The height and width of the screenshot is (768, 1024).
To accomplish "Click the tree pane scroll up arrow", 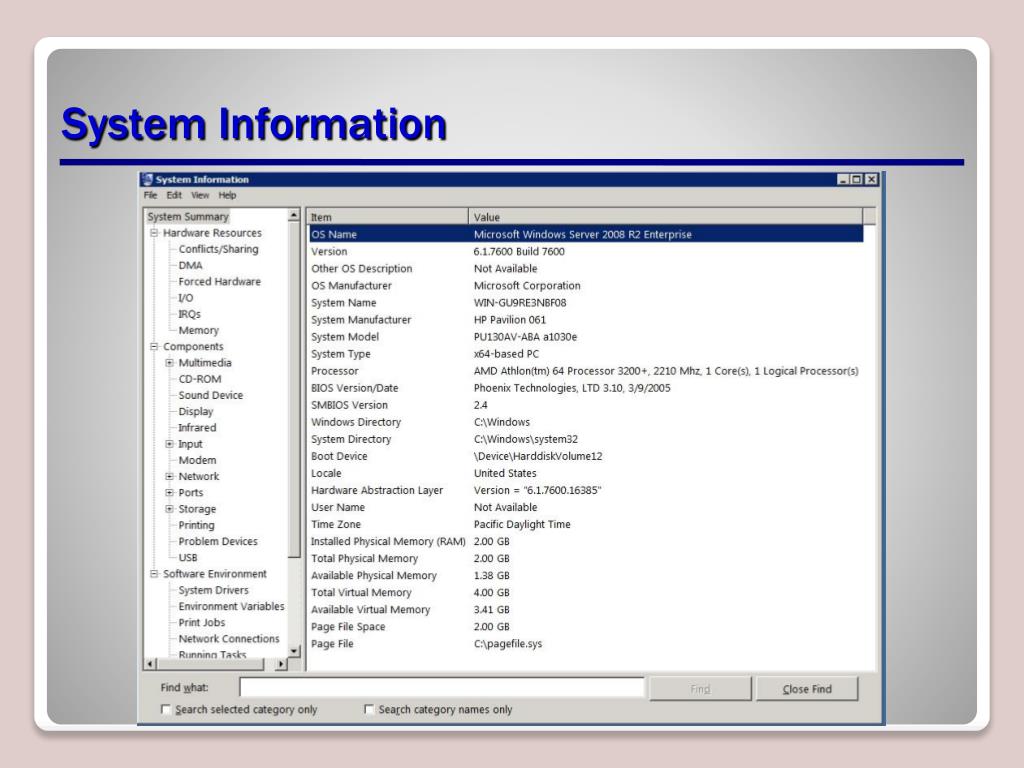I will point(294,215).
